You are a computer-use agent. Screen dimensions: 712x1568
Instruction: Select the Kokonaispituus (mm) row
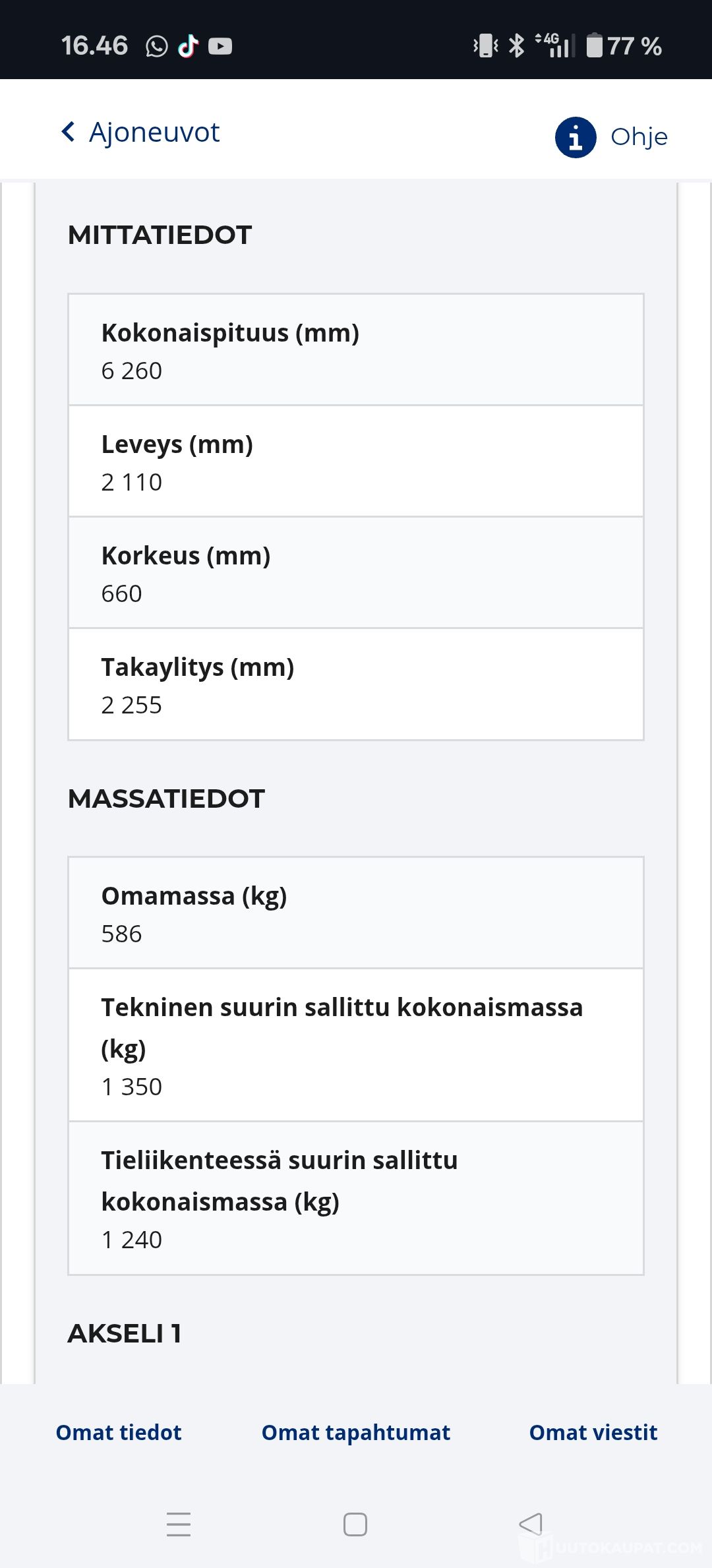coord(356,350)
